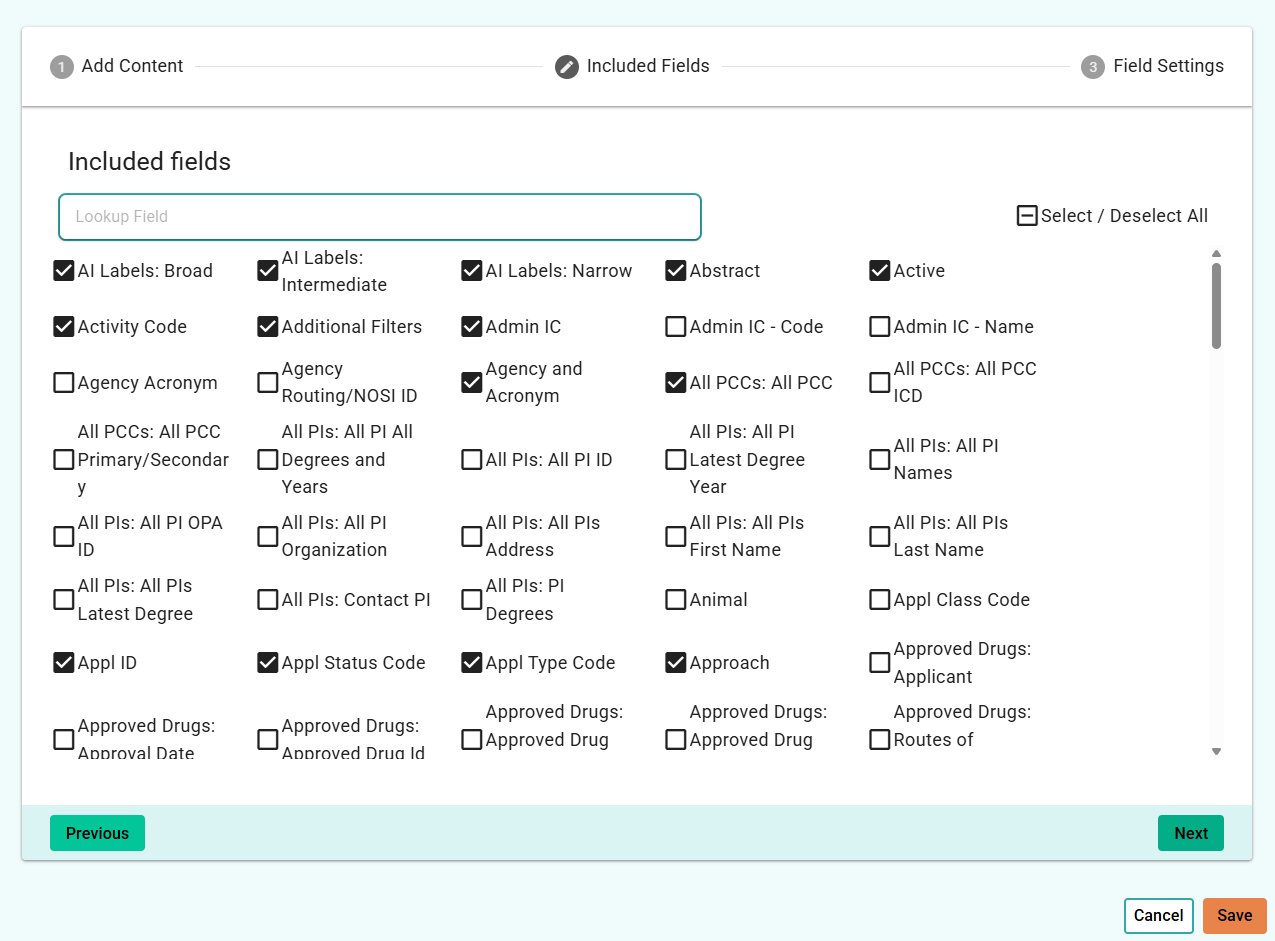The image size is (1275, 941).
Task: Uncheck the Admin IC checkbox
Action: pyautogui.click(x=472, y=327)
